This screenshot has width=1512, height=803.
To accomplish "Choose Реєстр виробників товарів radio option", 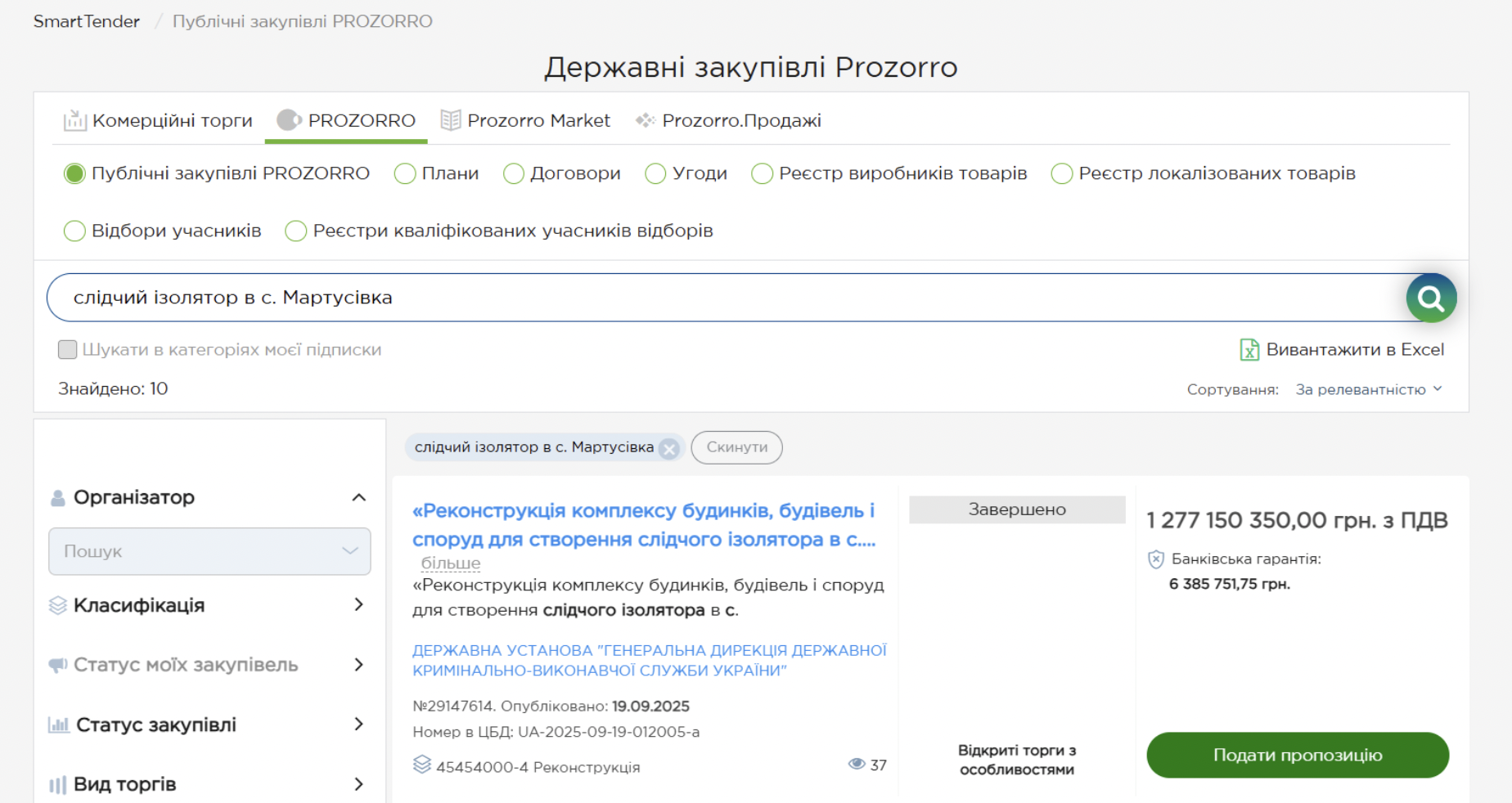I will (762, 173).
